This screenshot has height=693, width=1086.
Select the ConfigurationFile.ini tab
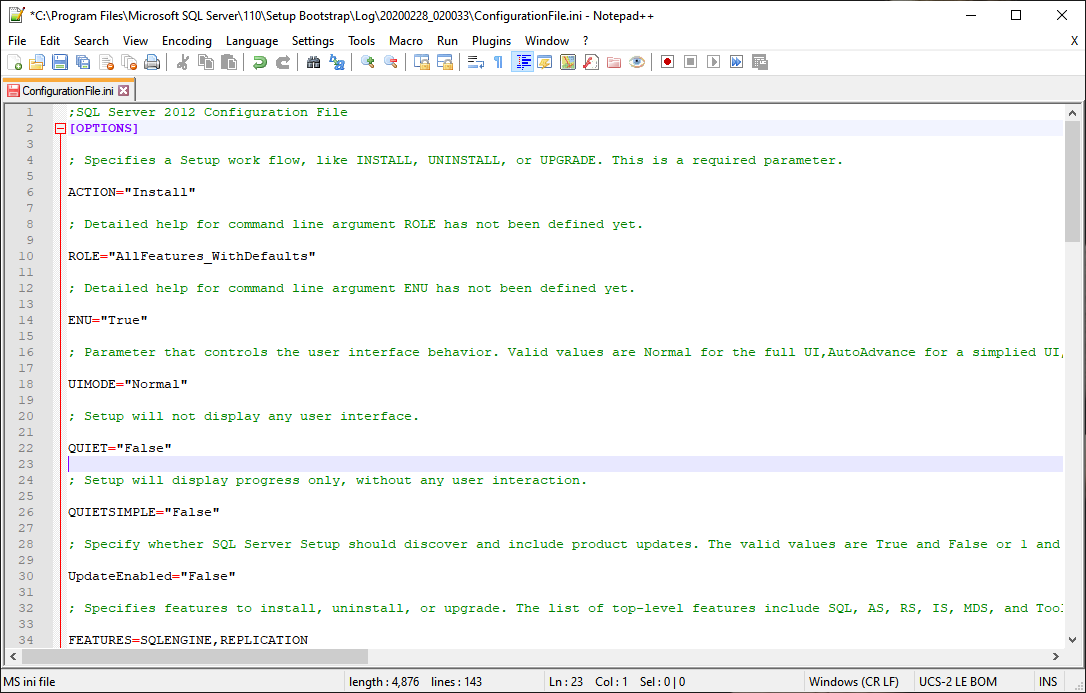(x=67, y=91)
